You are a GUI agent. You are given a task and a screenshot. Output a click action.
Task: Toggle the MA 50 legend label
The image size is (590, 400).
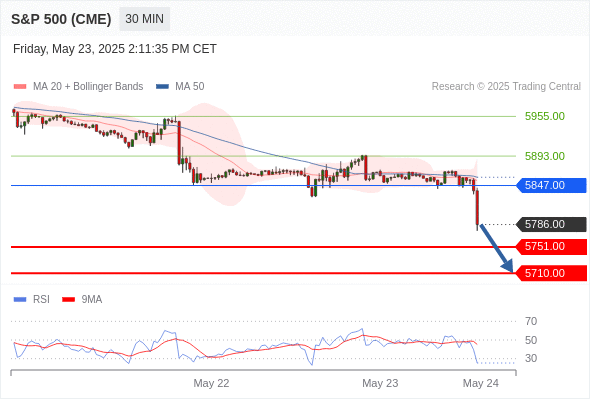(x=190, y=87)
